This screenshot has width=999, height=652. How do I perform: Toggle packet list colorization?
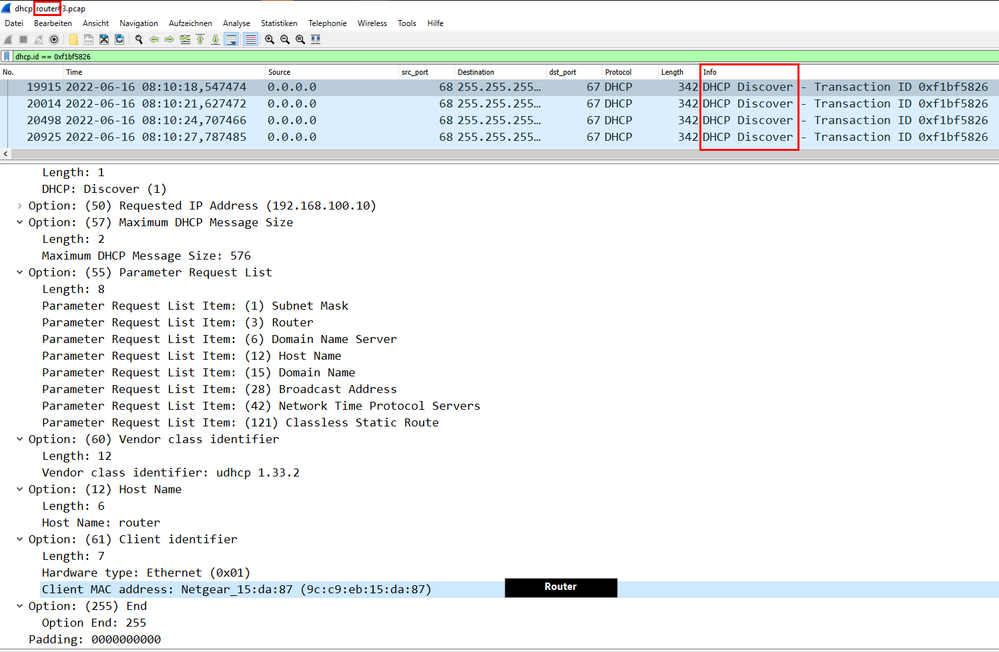[x=248, y=39]
